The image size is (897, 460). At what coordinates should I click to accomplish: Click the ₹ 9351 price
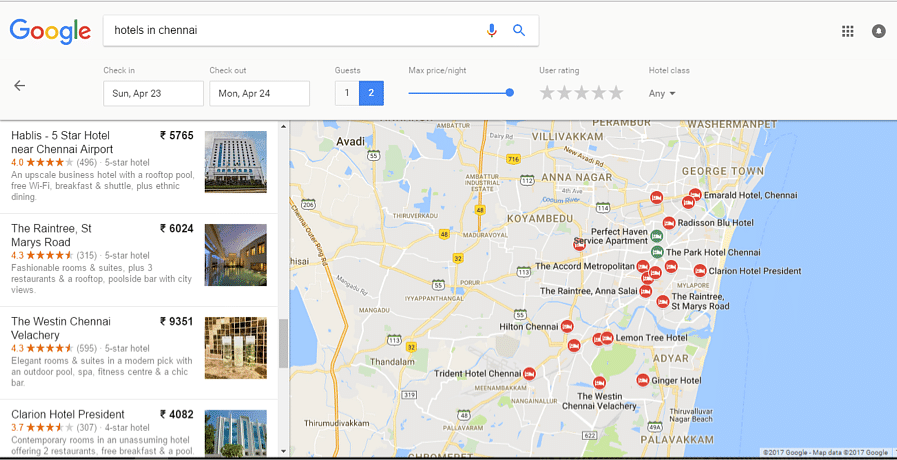177,322
